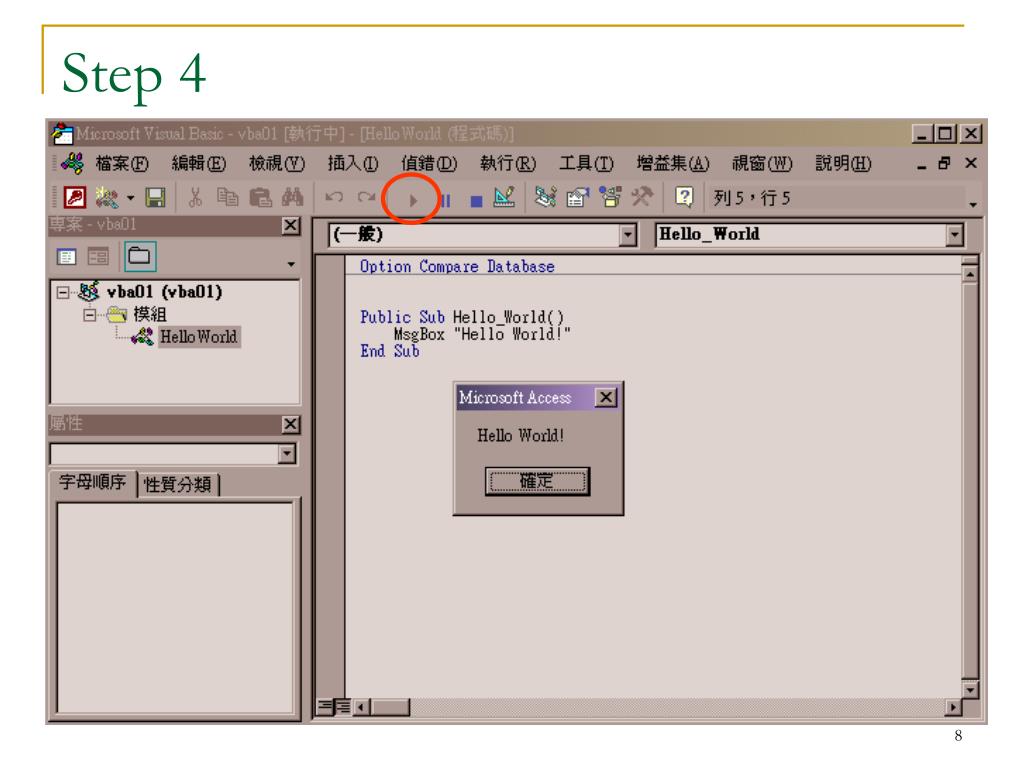Click the Full Module View button
Viewport: 1024px width, 768px height.
(343, 707)
